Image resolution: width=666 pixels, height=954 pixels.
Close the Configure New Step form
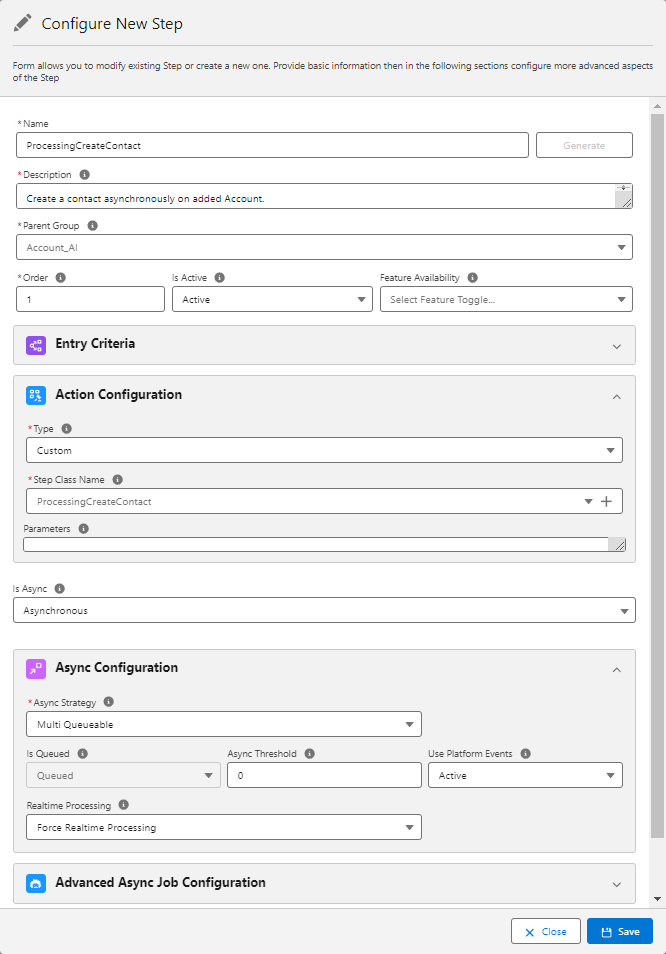click(545, 930)
